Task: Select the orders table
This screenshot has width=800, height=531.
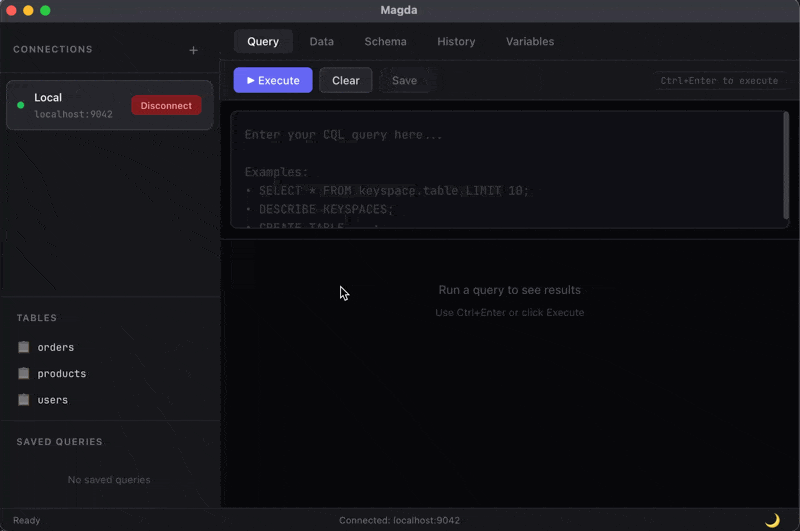Action: coord(56,347)
